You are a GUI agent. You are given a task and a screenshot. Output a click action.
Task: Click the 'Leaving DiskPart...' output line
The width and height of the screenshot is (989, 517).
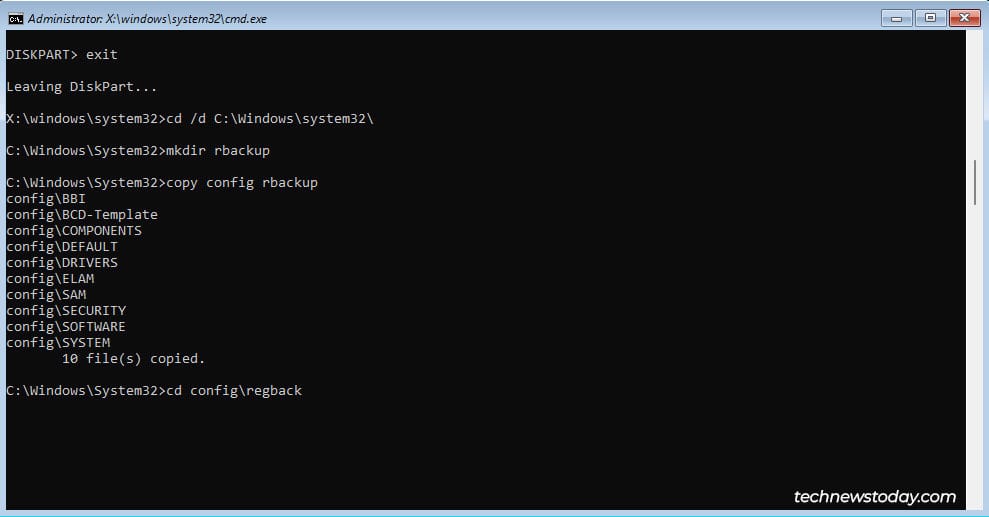point(81,86)
